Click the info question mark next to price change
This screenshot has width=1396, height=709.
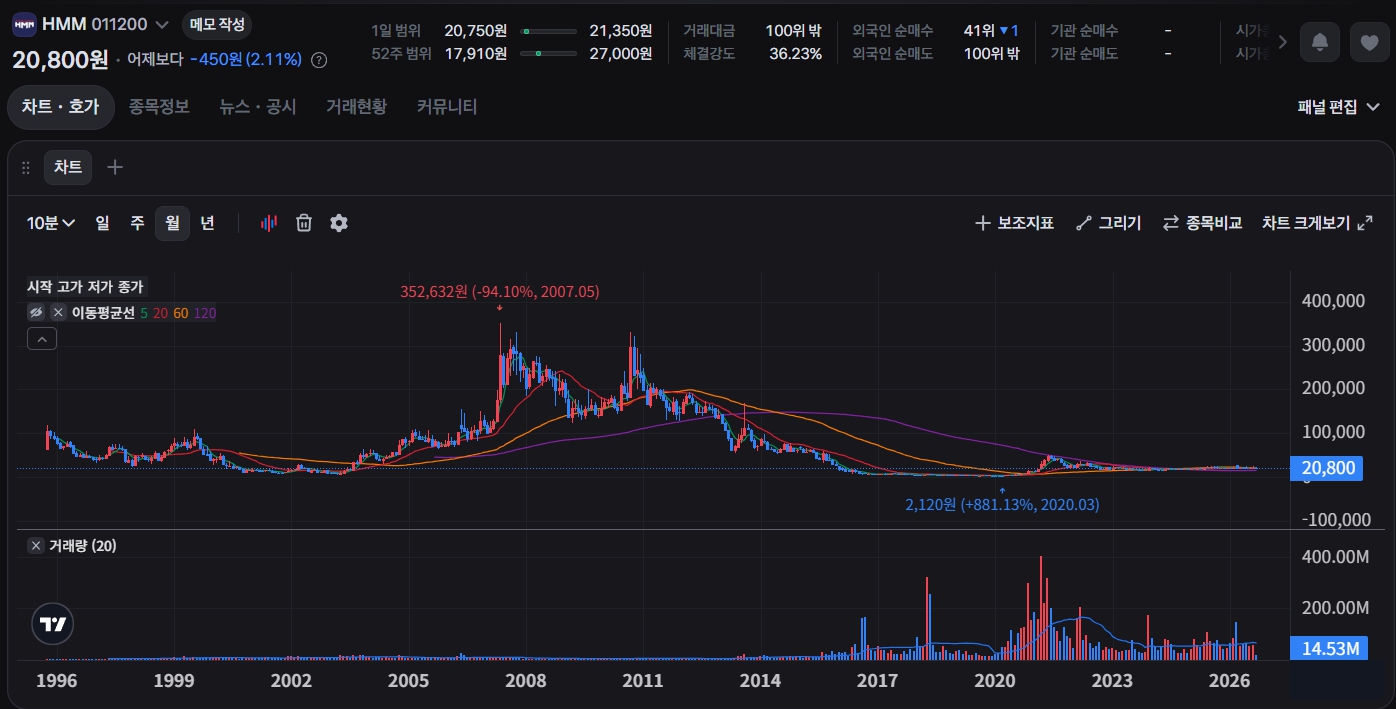click(319, 60)
